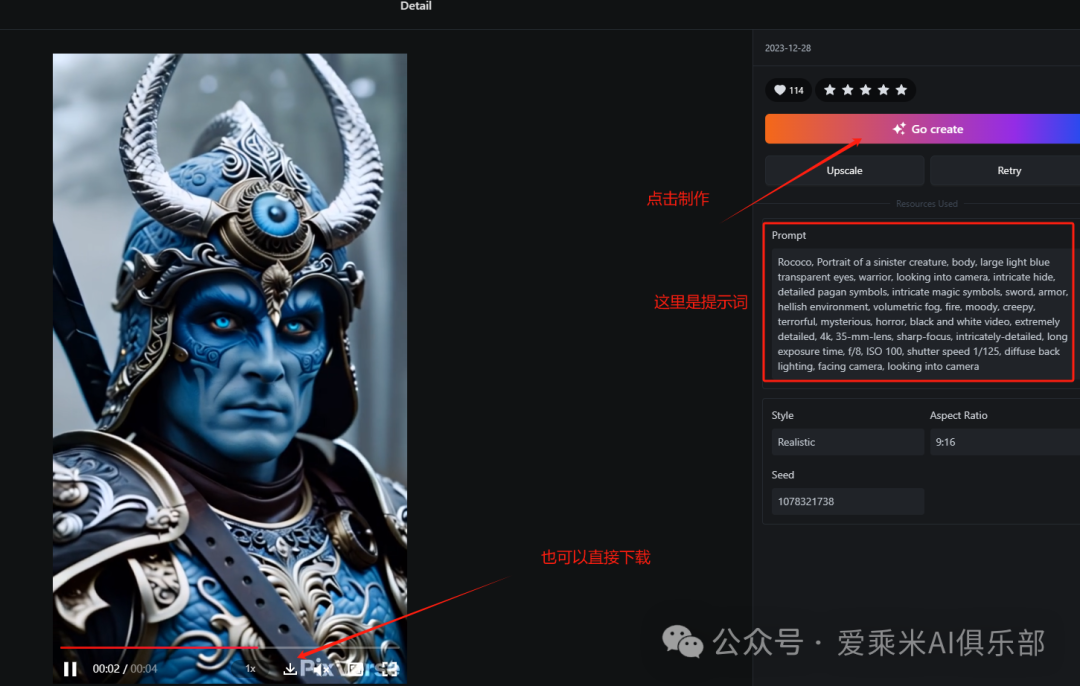
Task: Click the 9:16 aspect ratio field
Action: (x=1003, y=442)
